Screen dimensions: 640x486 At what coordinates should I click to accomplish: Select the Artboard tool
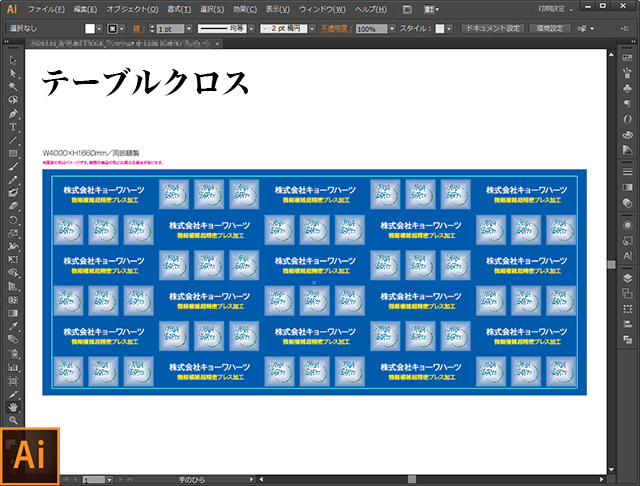(x=13, y=381)
